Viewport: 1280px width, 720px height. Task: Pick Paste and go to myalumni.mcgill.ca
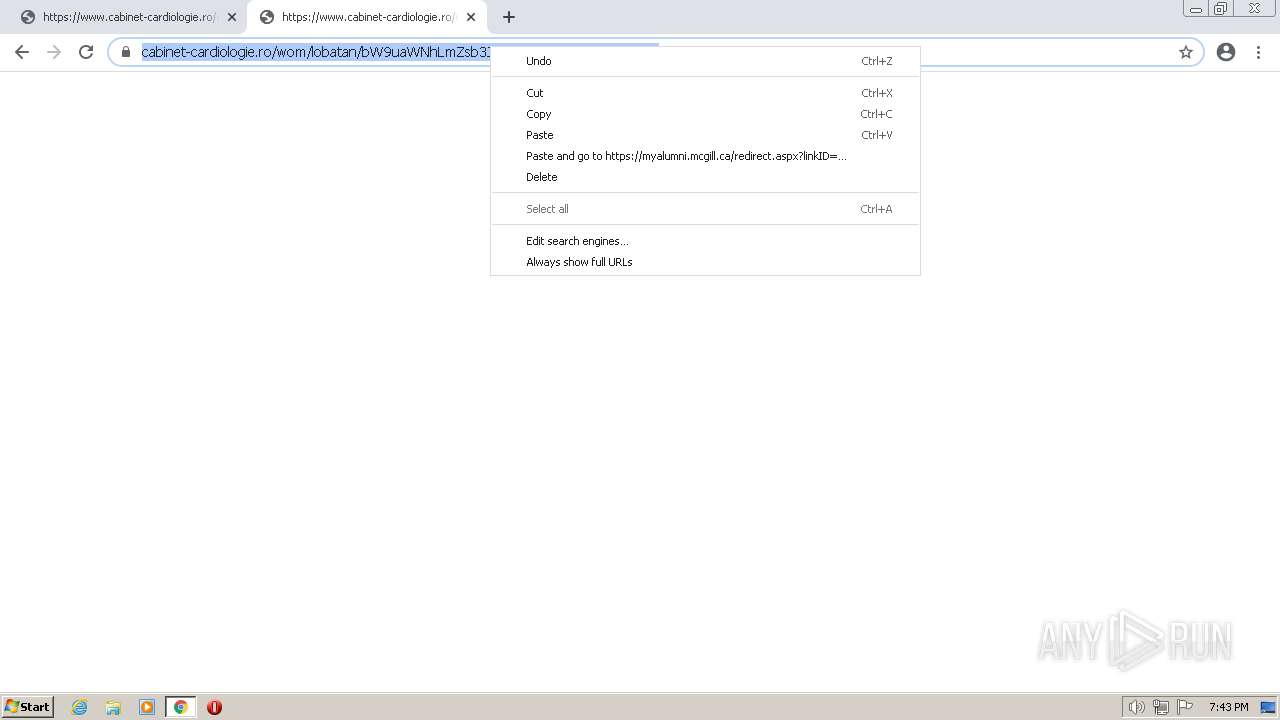tap(705, 156)
